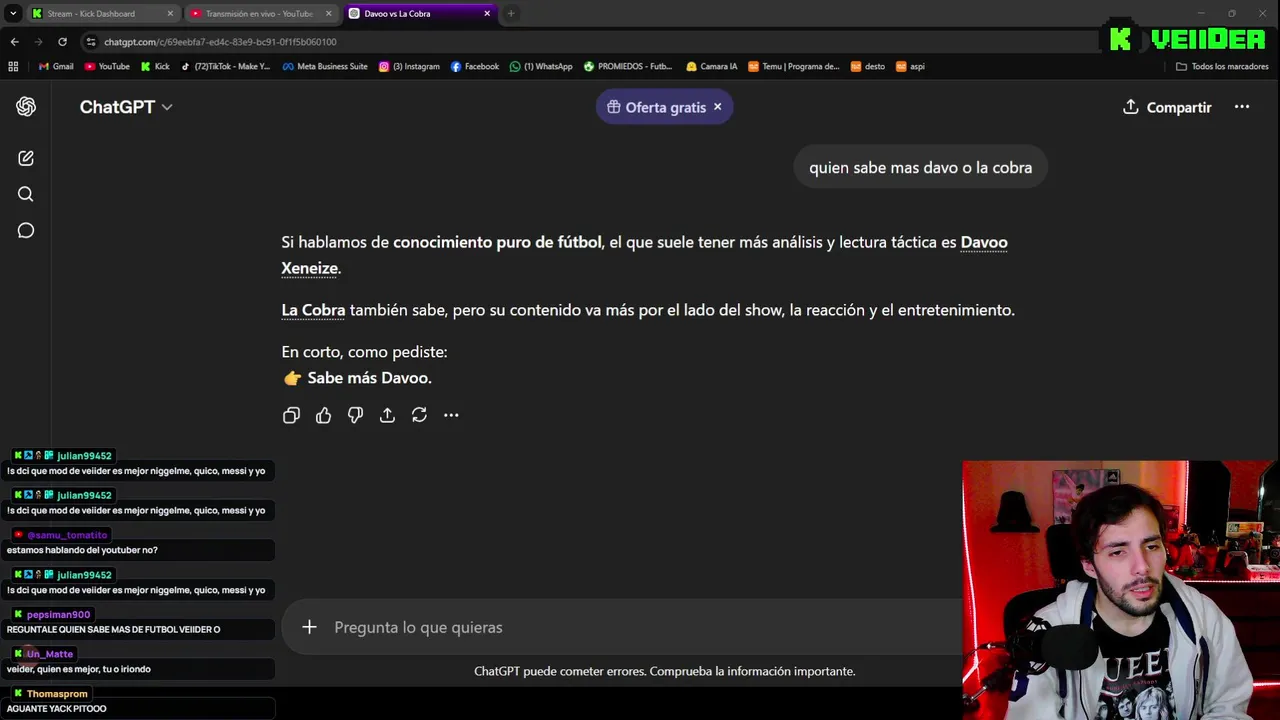The image size is (1280, 720).
Task: Open the Meta Business Suite bookmark
Action: 325,66
